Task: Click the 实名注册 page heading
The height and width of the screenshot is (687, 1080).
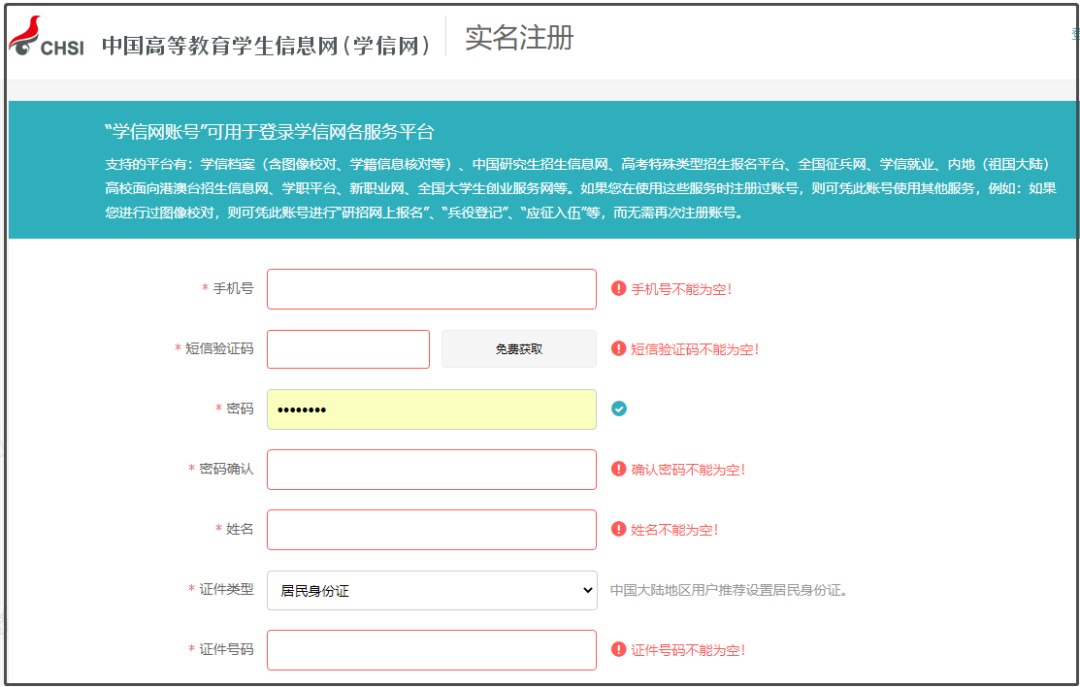Action: [x=519, y=38]
